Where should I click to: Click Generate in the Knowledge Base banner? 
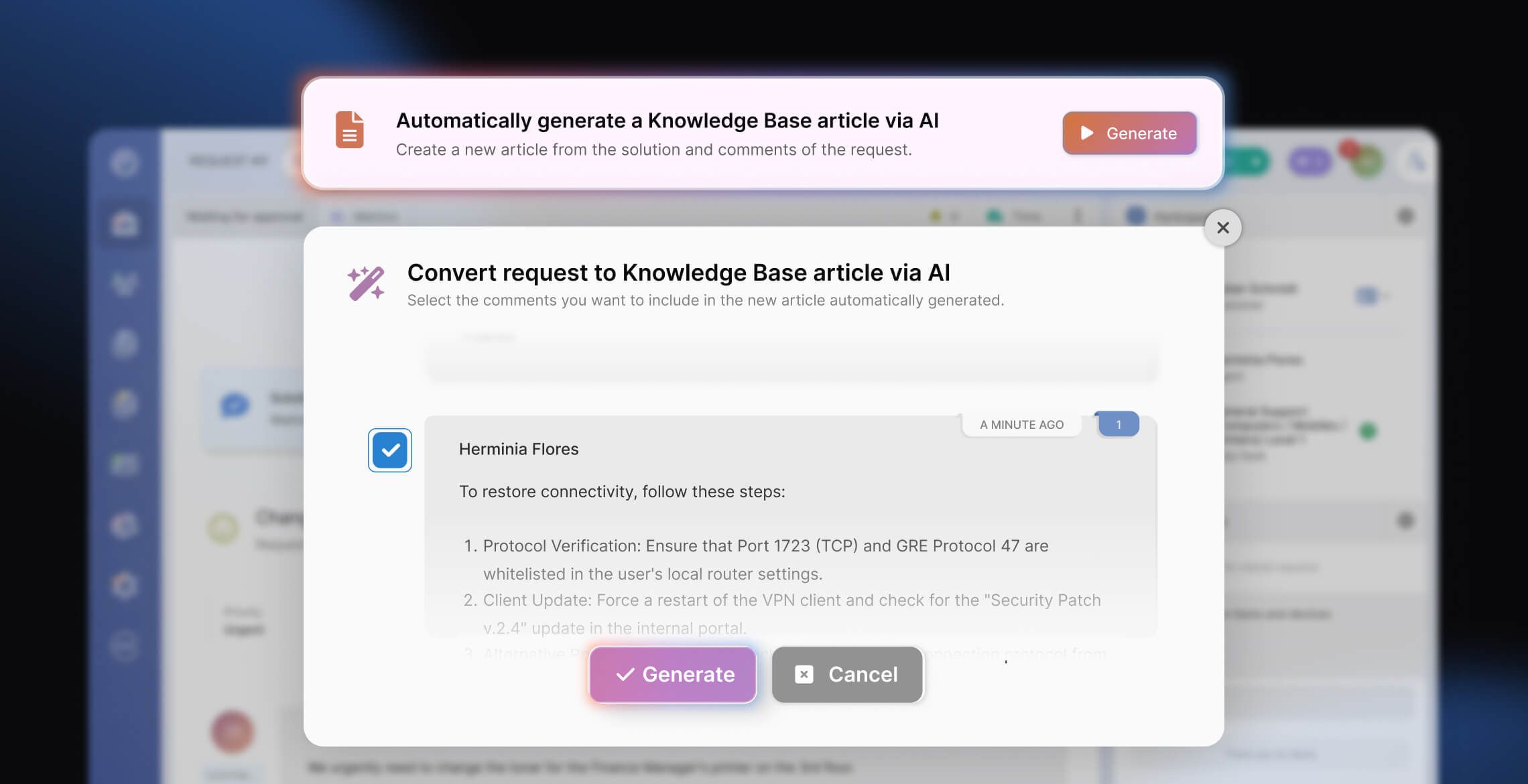pos(1129,133)
